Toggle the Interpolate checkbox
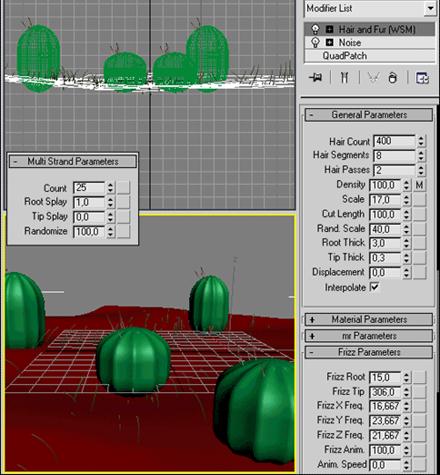Image resolution: width=440 pixels, height=475 pixels. 375,287
